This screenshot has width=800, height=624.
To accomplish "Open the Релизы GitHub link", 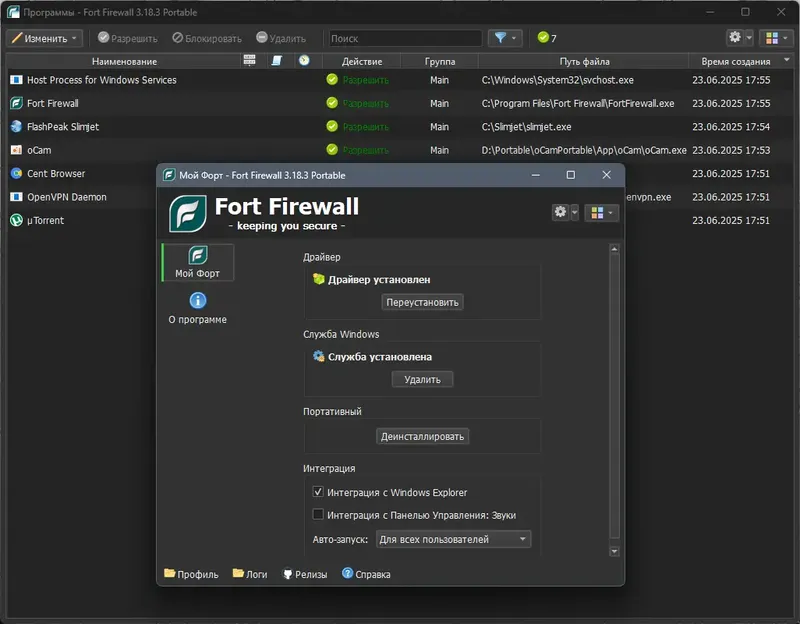I will click(305, 574).
